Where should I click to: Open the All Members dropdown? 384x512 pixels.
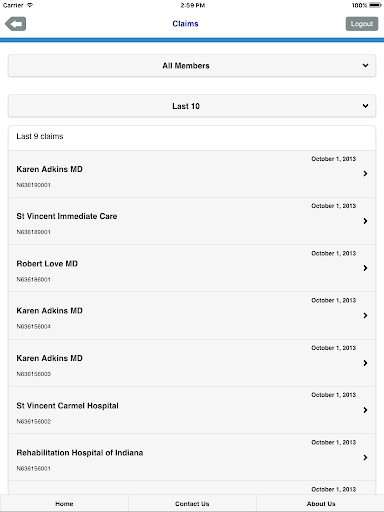point(192,66)
